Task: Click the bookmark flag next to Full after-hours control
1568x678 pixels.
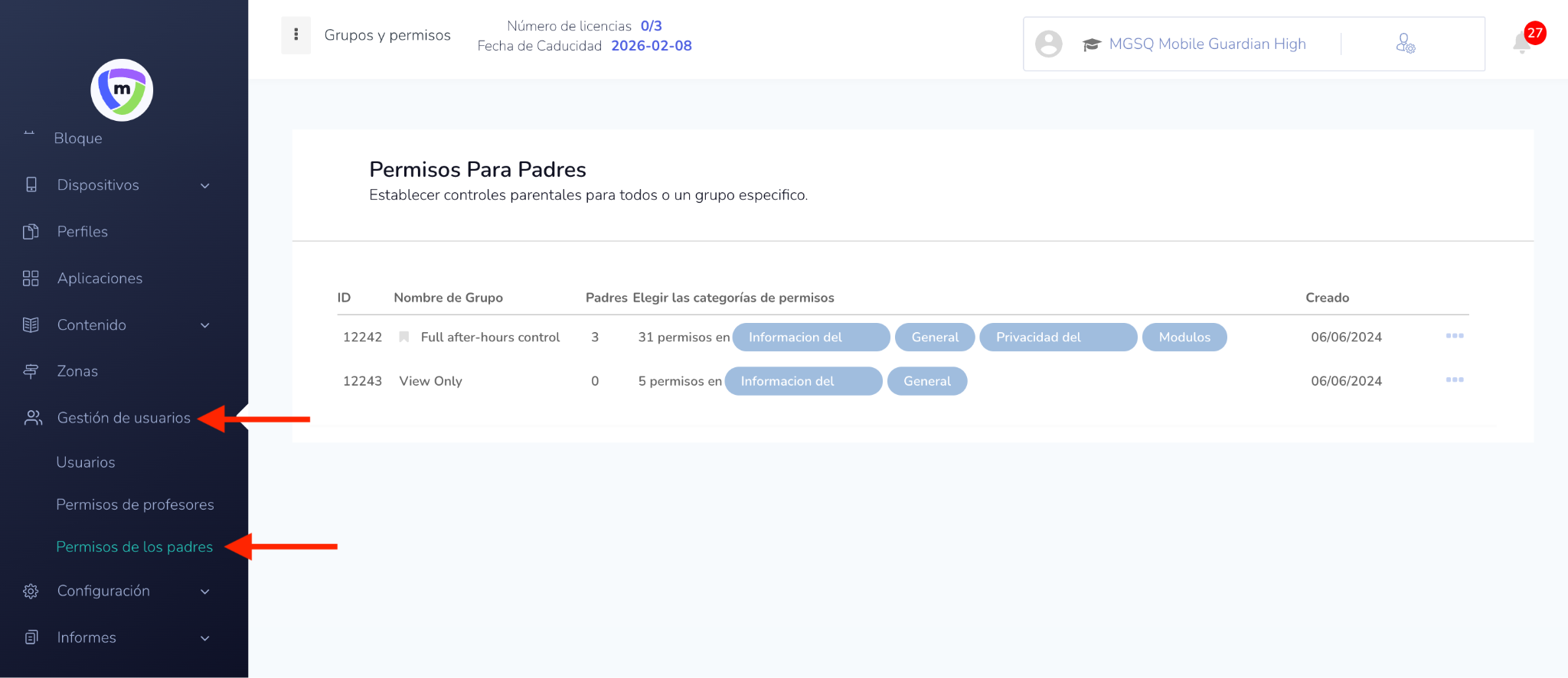Action: click(x=403, y=337)
